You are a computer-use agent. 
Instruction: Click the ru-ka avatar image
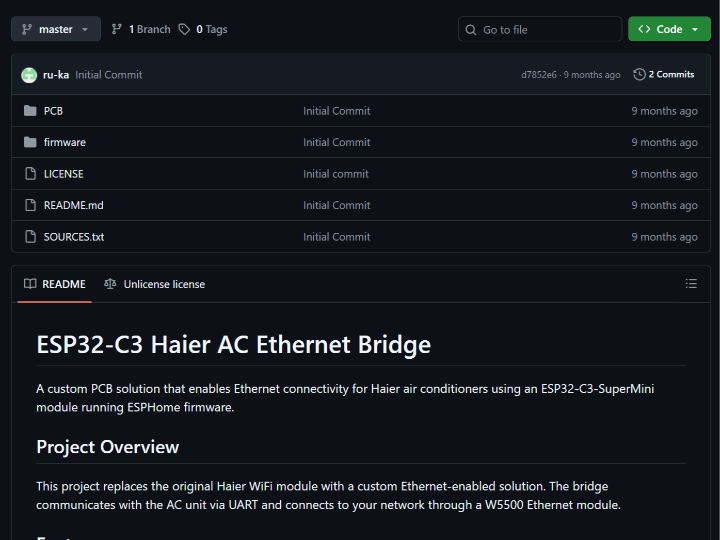pos(29,75)
